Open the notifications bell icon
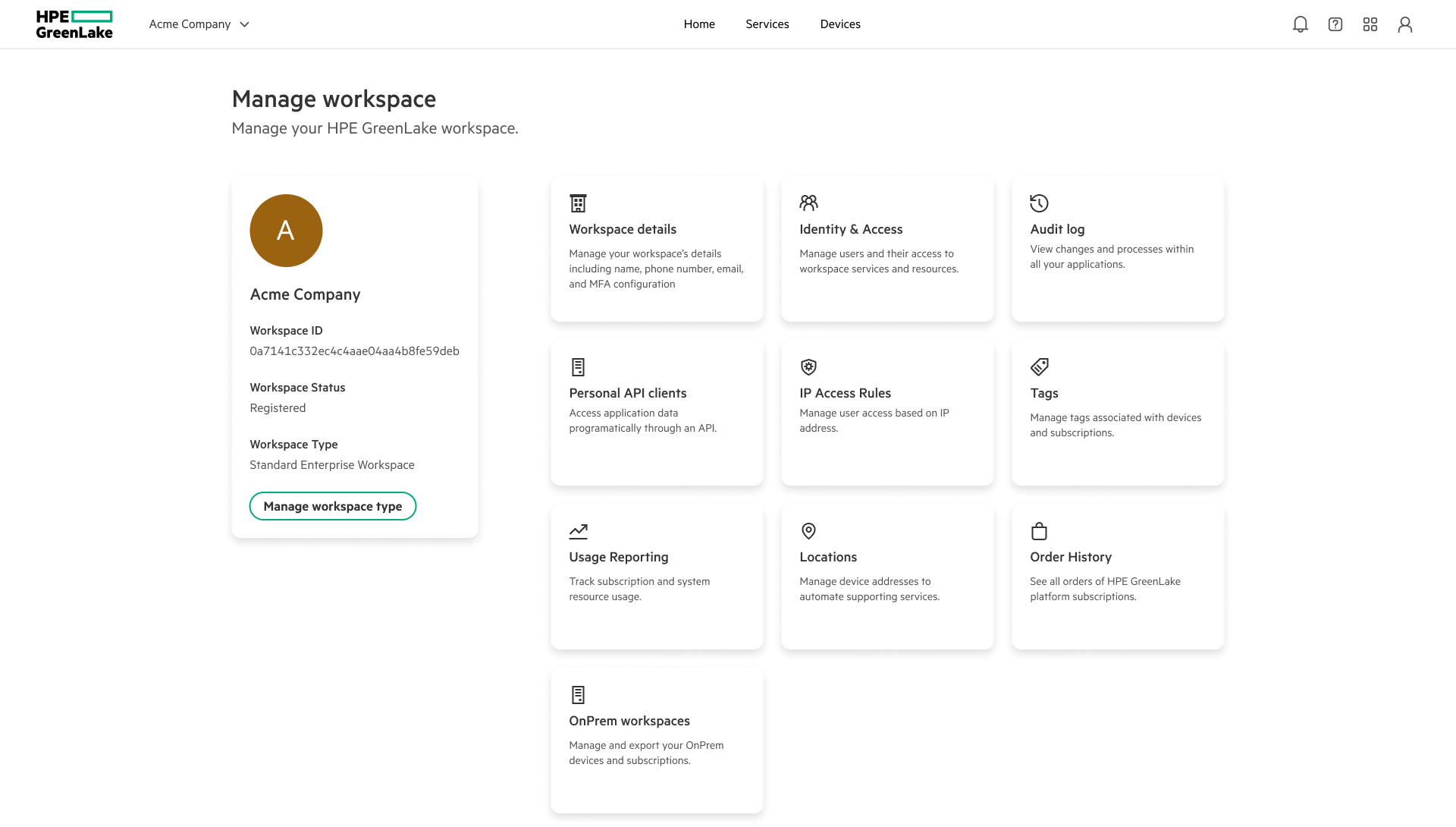The image size is (1456, 827). [x=1301, y=24]
